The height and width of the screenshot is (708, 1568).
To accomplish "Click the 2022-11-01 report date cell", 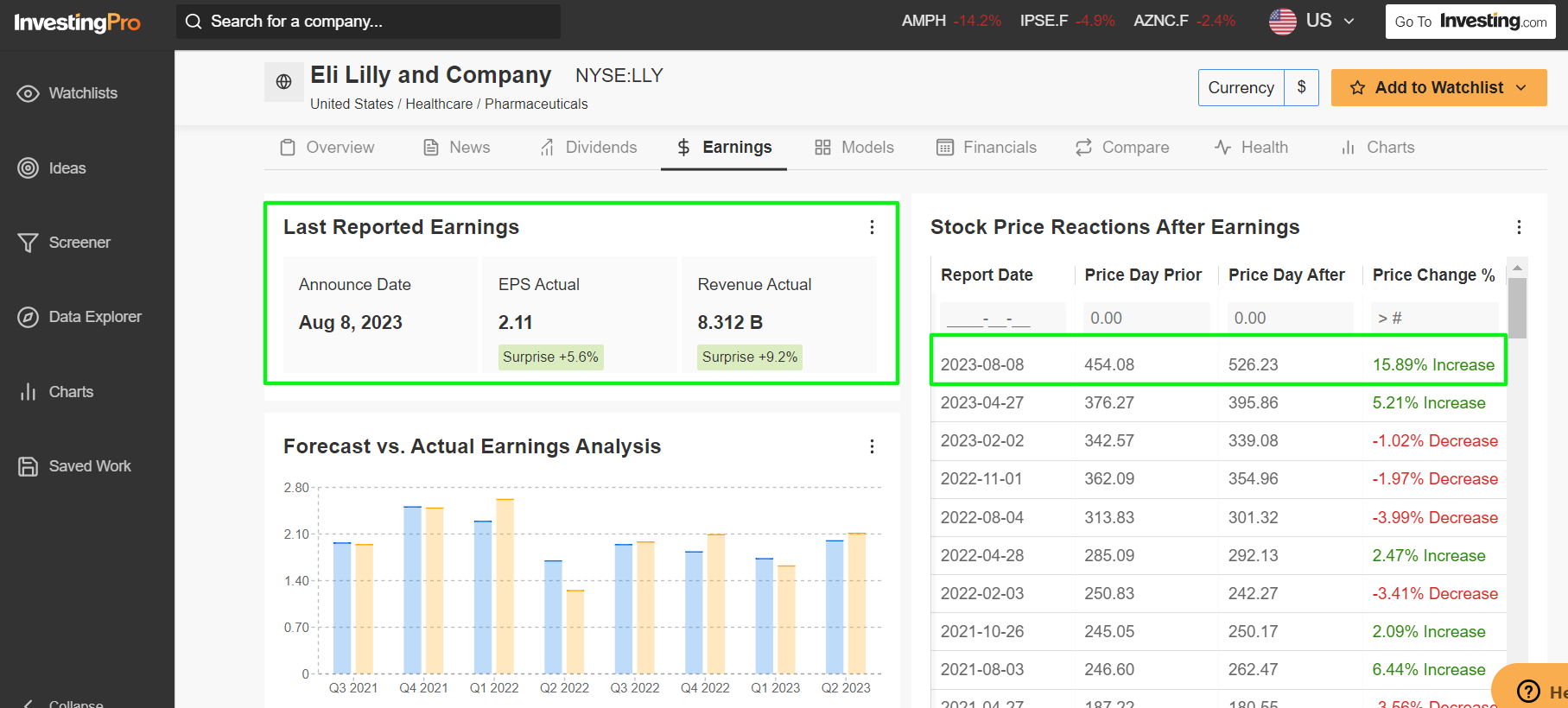I will point(981,479).
